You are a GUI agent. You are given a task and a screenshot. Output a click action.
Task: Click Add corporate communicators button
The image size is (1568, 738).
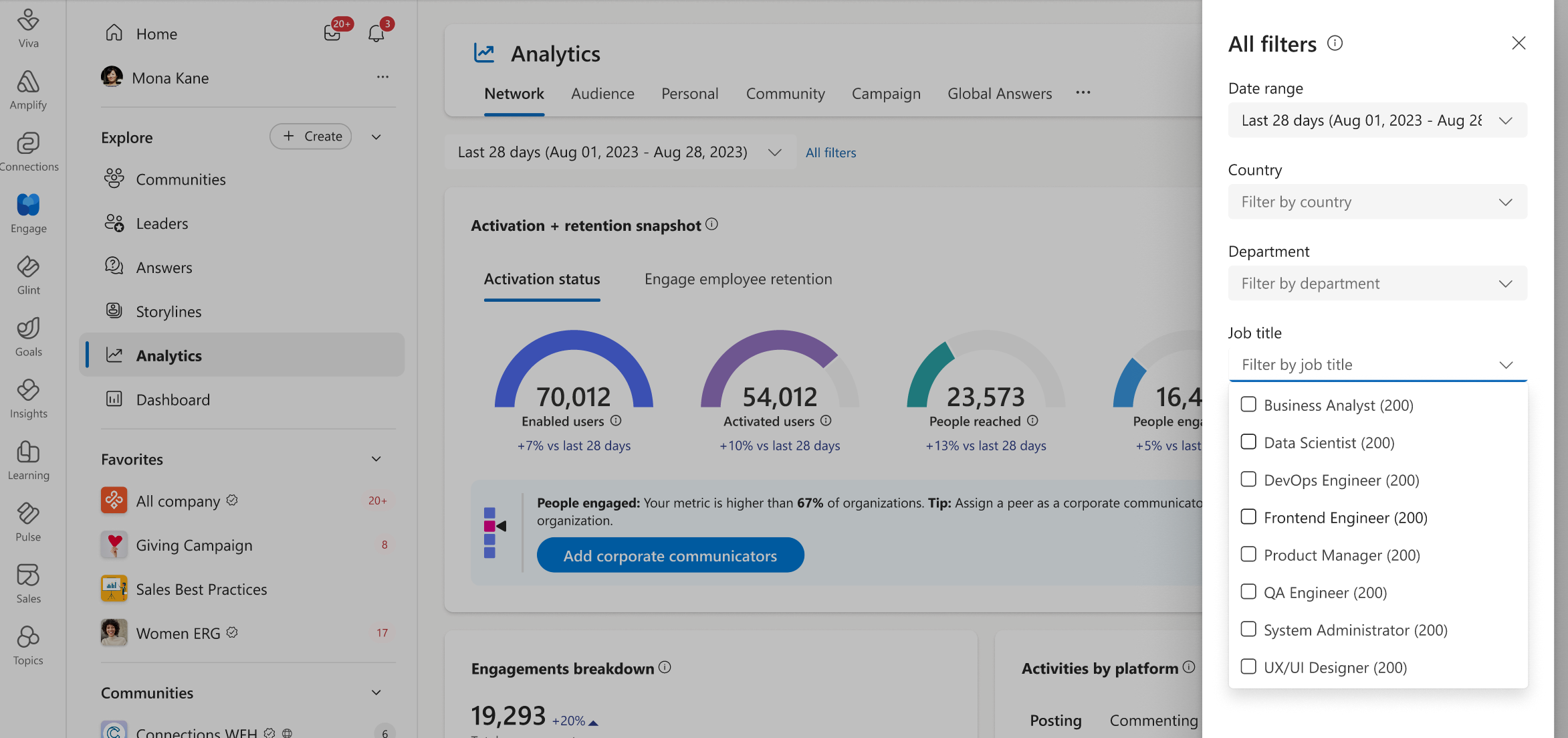coord(670,555)
